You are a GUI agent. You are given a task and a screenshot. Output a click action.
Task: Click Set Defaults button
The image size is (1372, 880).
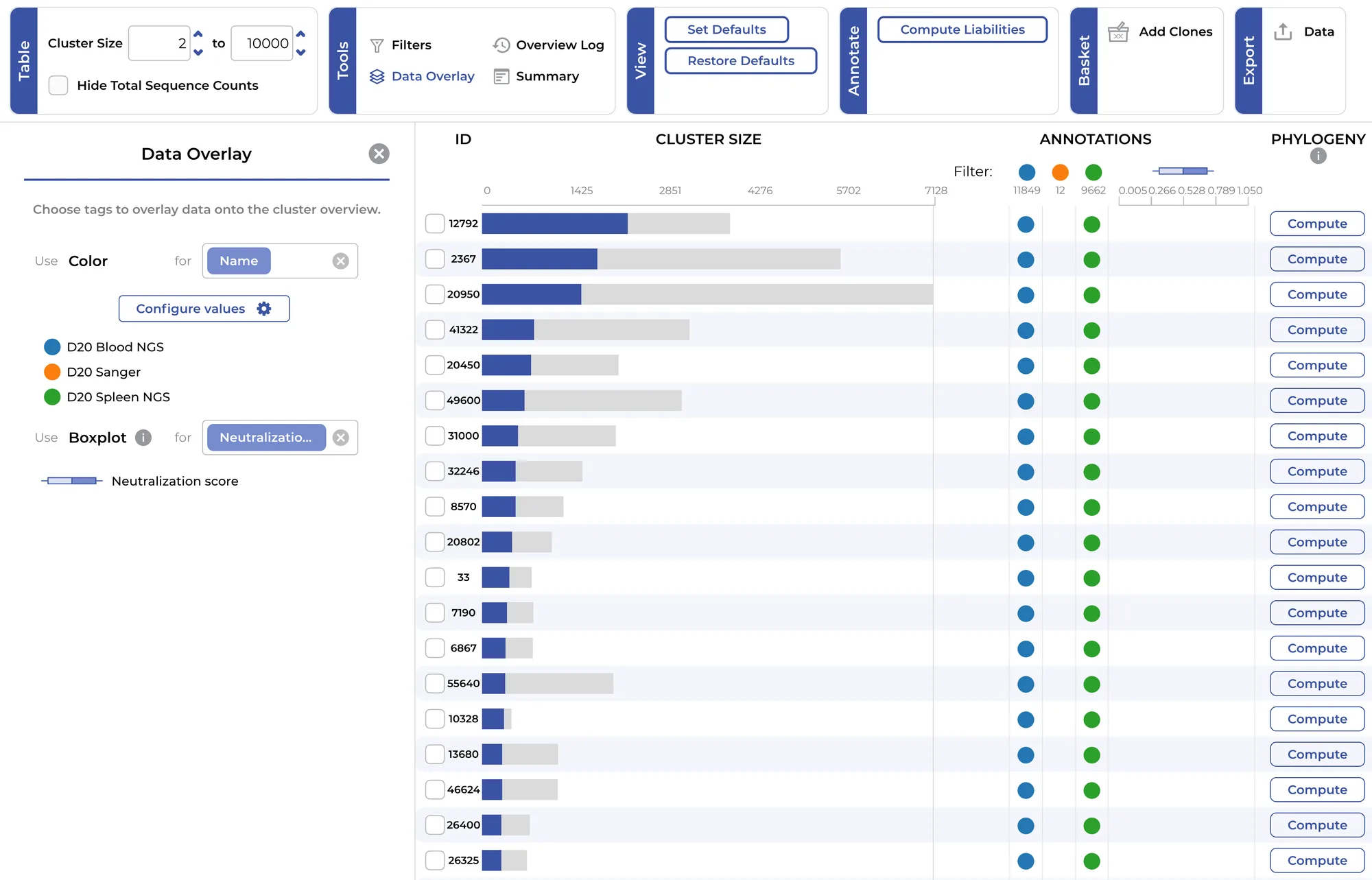coord(726,29)
